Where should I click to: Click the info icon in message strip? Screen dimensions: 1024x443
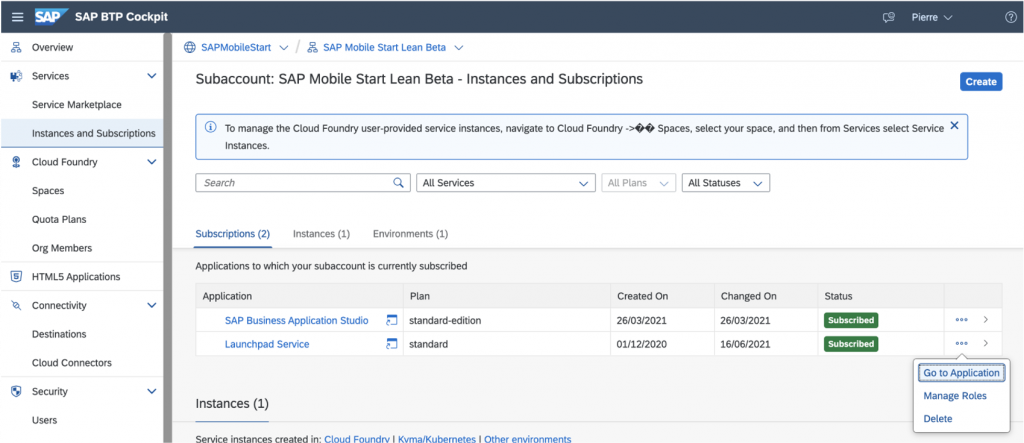tap(210, 127)
